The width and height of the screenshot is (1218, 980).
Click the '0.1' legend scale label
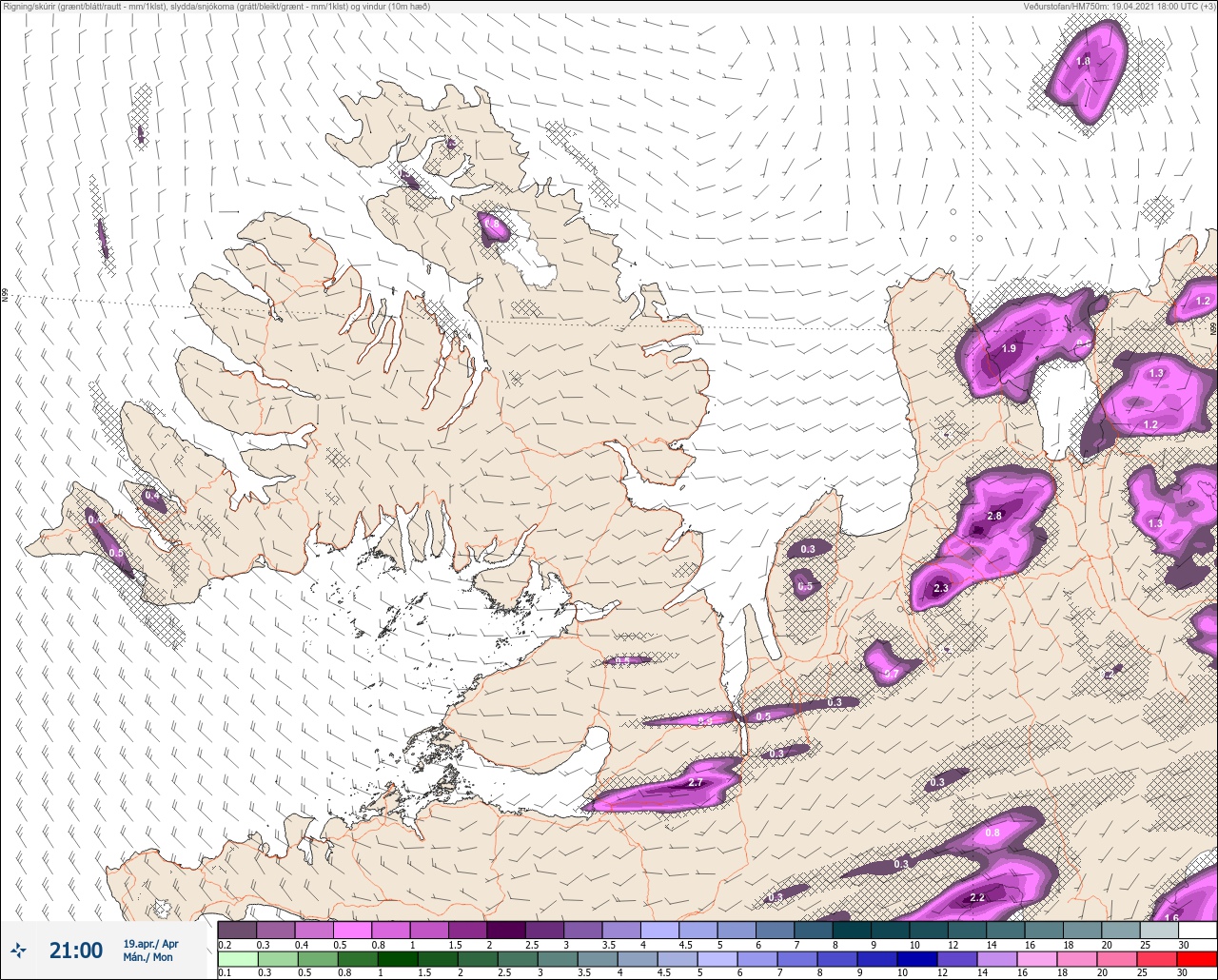point(225,973)
